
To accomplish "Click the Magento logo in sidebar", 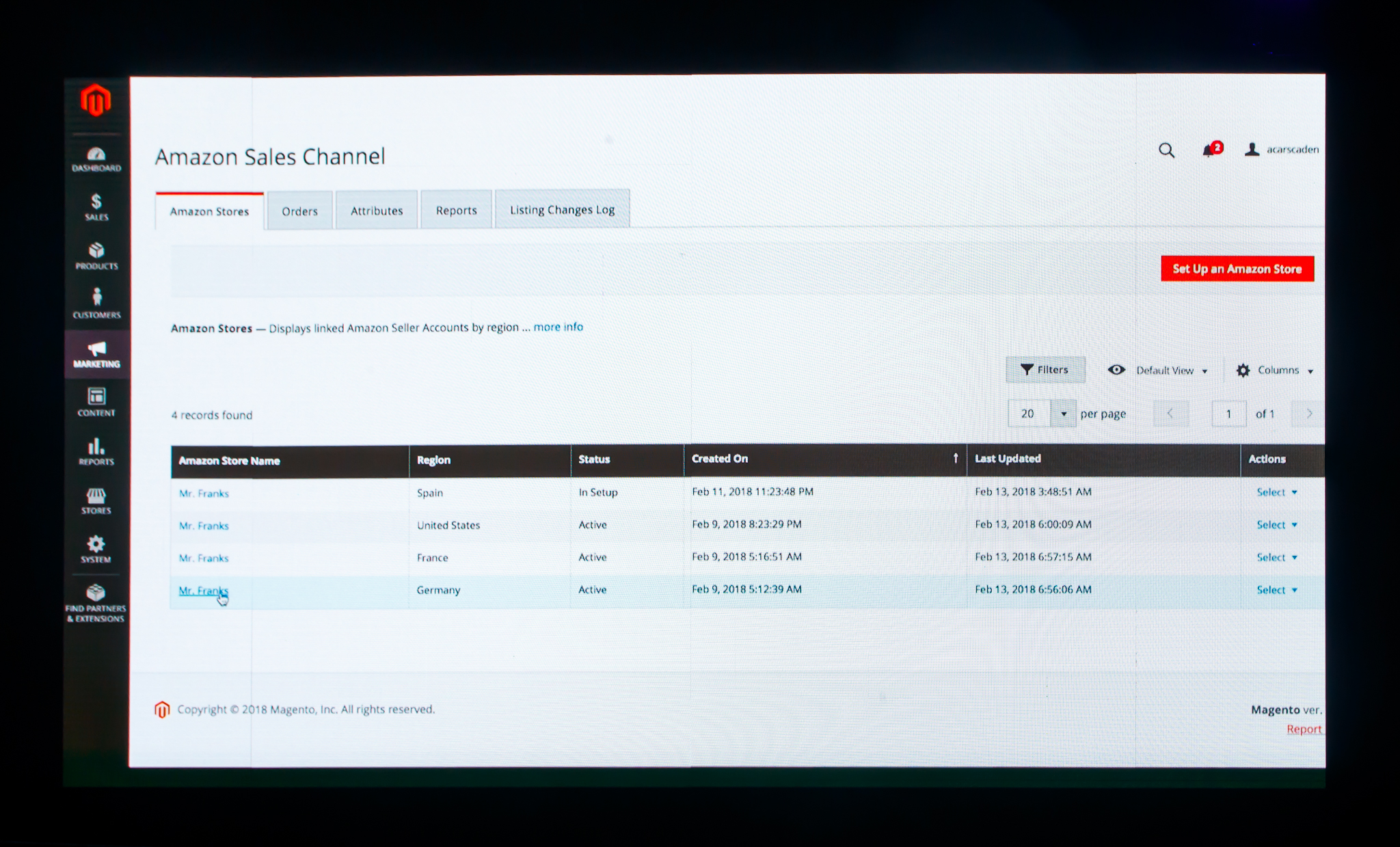I will (x=96, y=100).
